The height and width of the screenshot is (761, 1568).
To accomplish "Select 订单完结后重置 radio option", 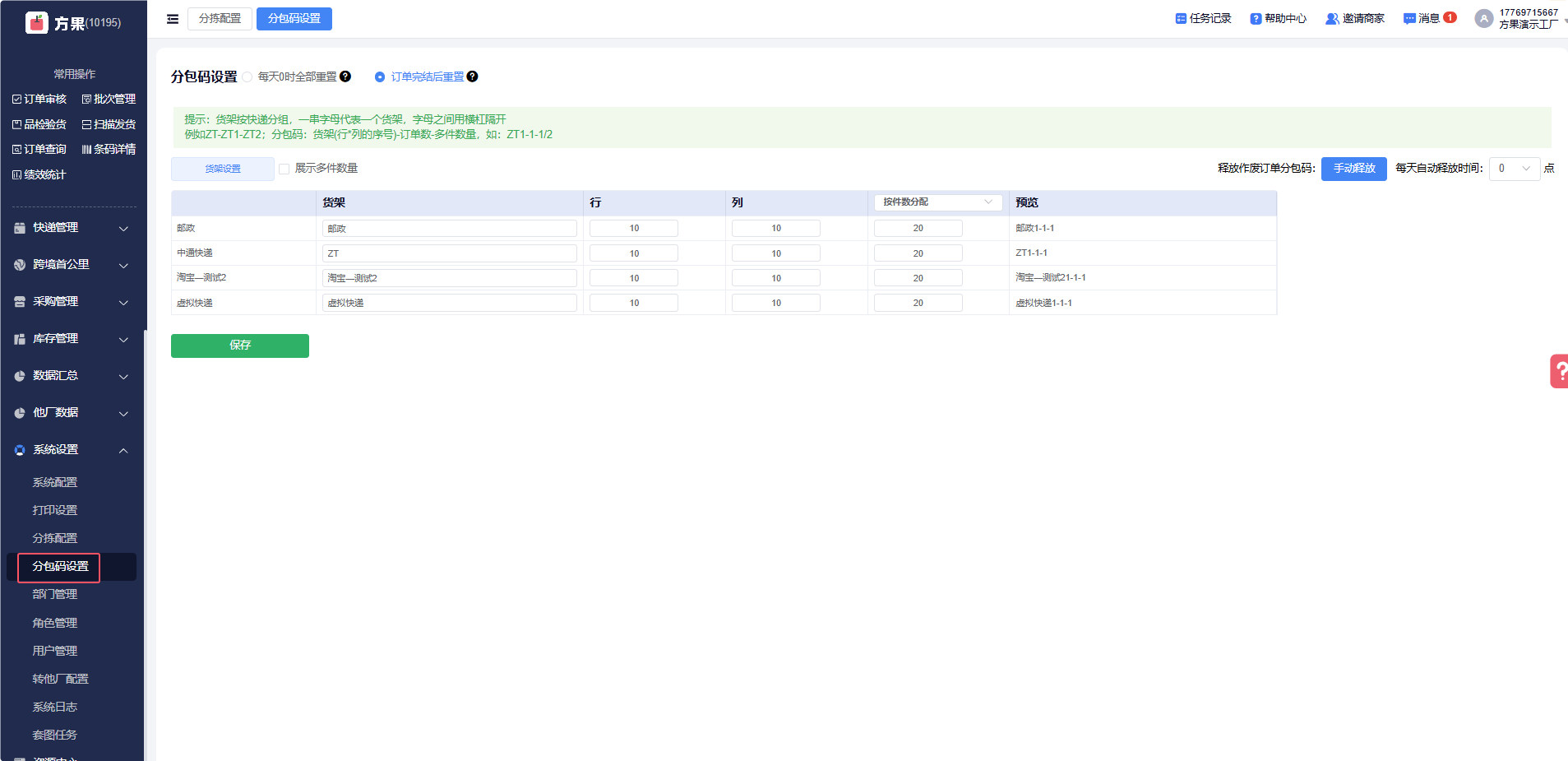I will (x=380, y=77).
